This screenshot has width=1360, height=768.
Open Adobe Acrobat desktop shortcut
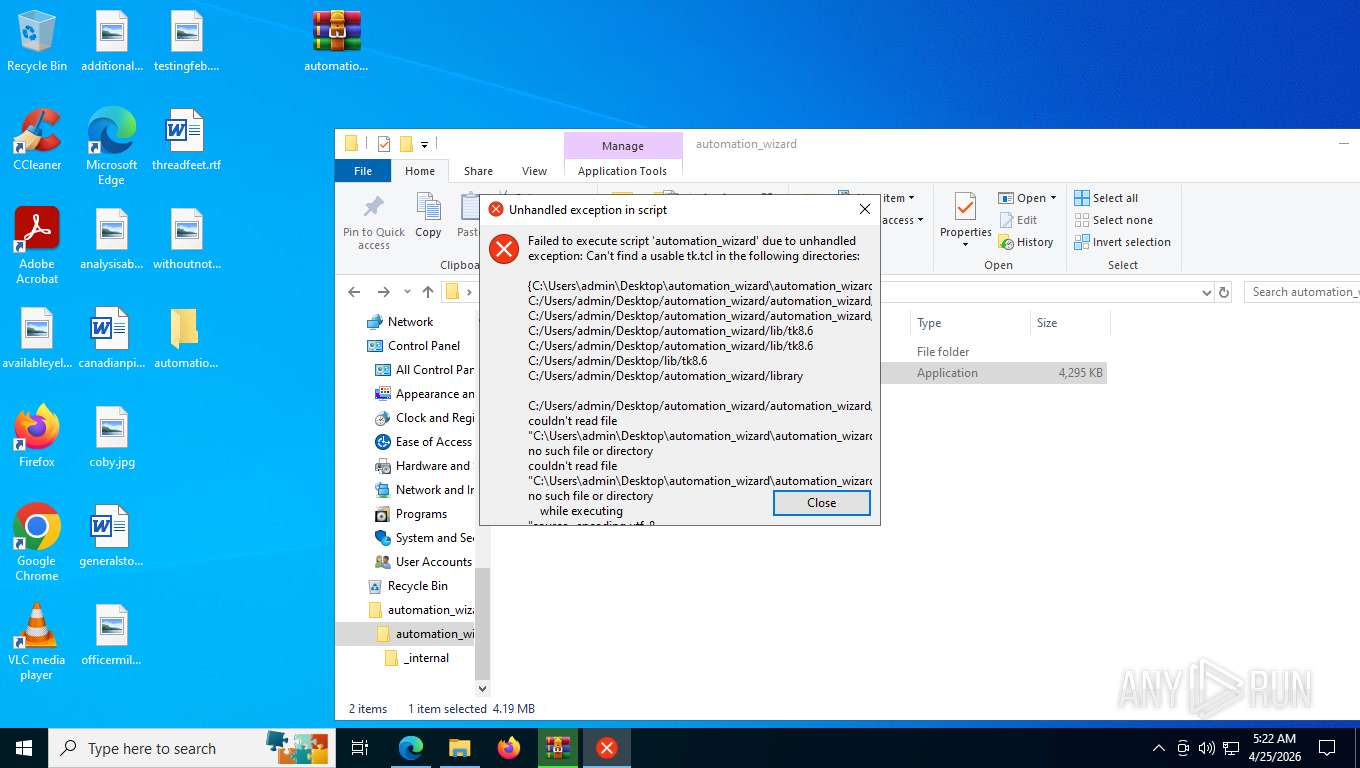point(37,245)
